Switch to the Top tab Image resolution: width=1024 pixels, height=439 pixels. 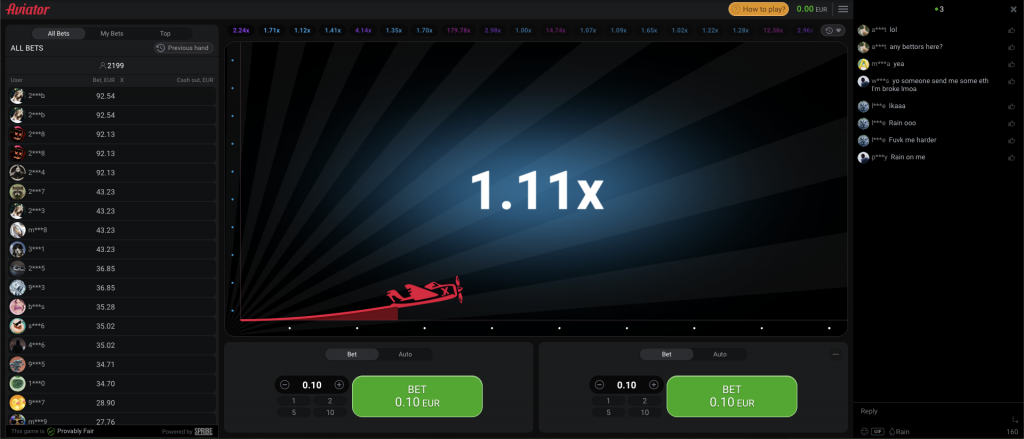click(165, 33)
